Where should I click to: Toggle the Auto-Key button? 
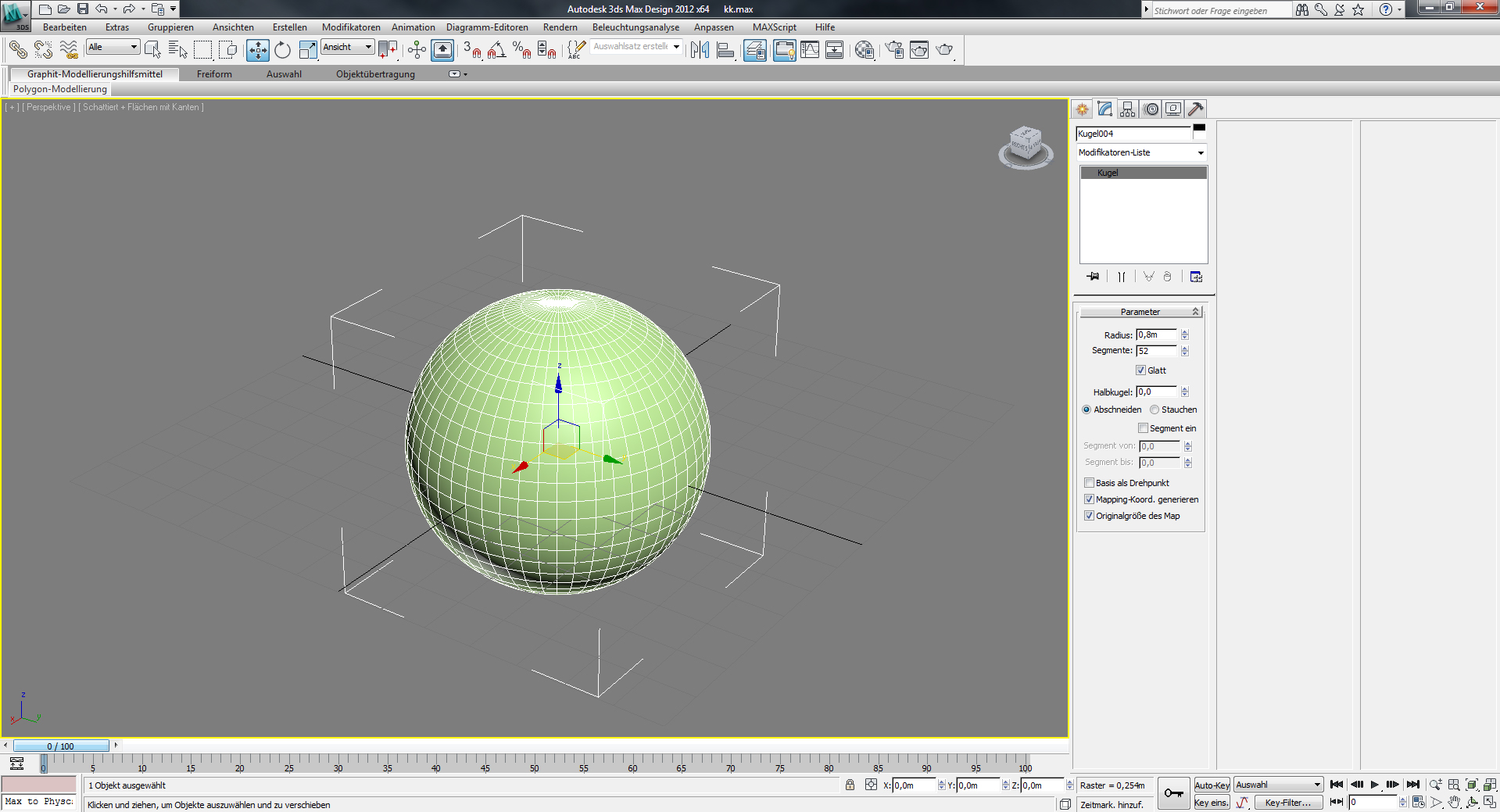point(1212,785)
